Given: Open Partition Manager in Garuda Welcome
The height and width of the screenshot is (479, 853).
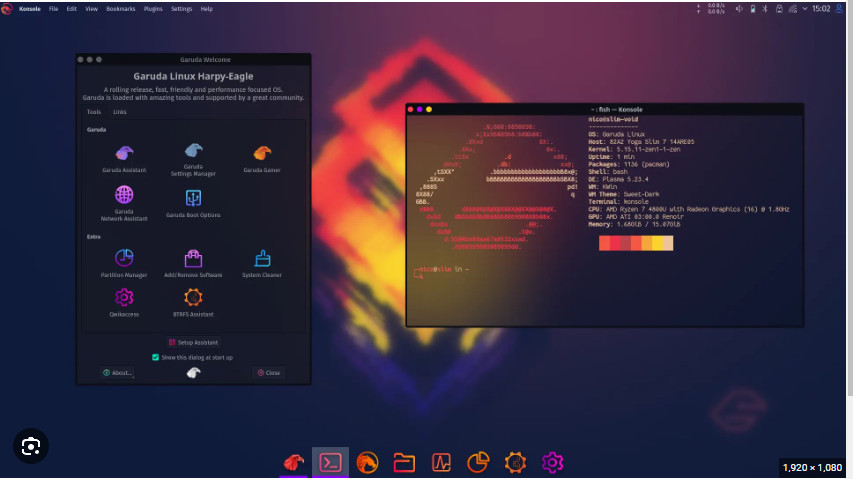Looking at the screenshot, I should click(x=124, y=263).
